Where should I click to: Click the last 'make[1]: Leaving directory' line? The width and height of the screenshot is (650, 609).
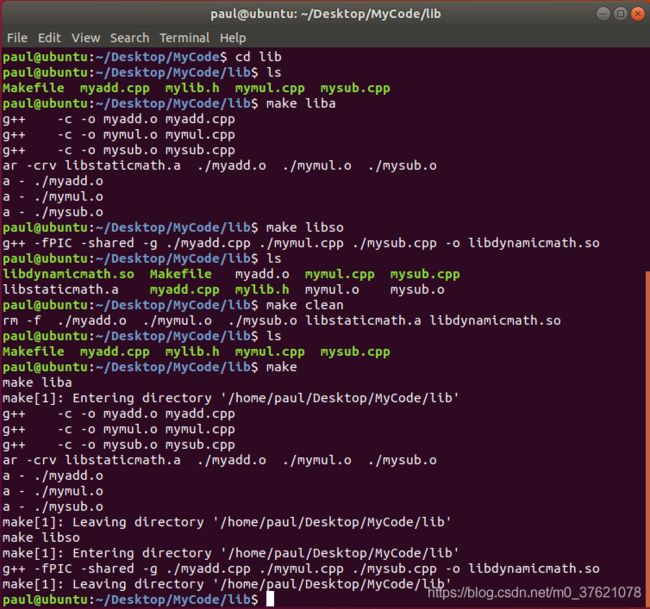[x=227, y=584]
